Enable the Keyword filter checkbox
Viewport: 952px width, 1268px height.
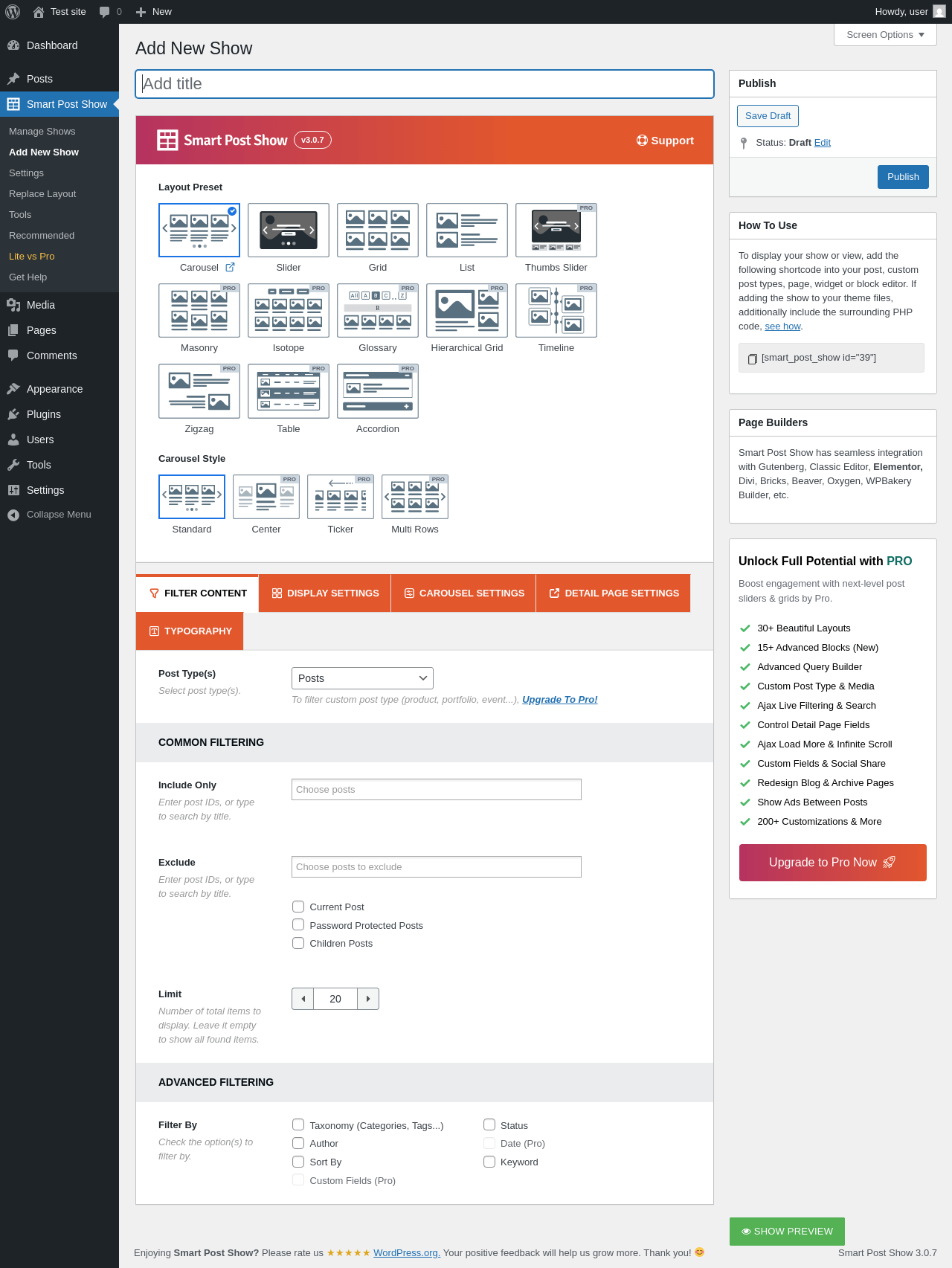point(489,1162)
